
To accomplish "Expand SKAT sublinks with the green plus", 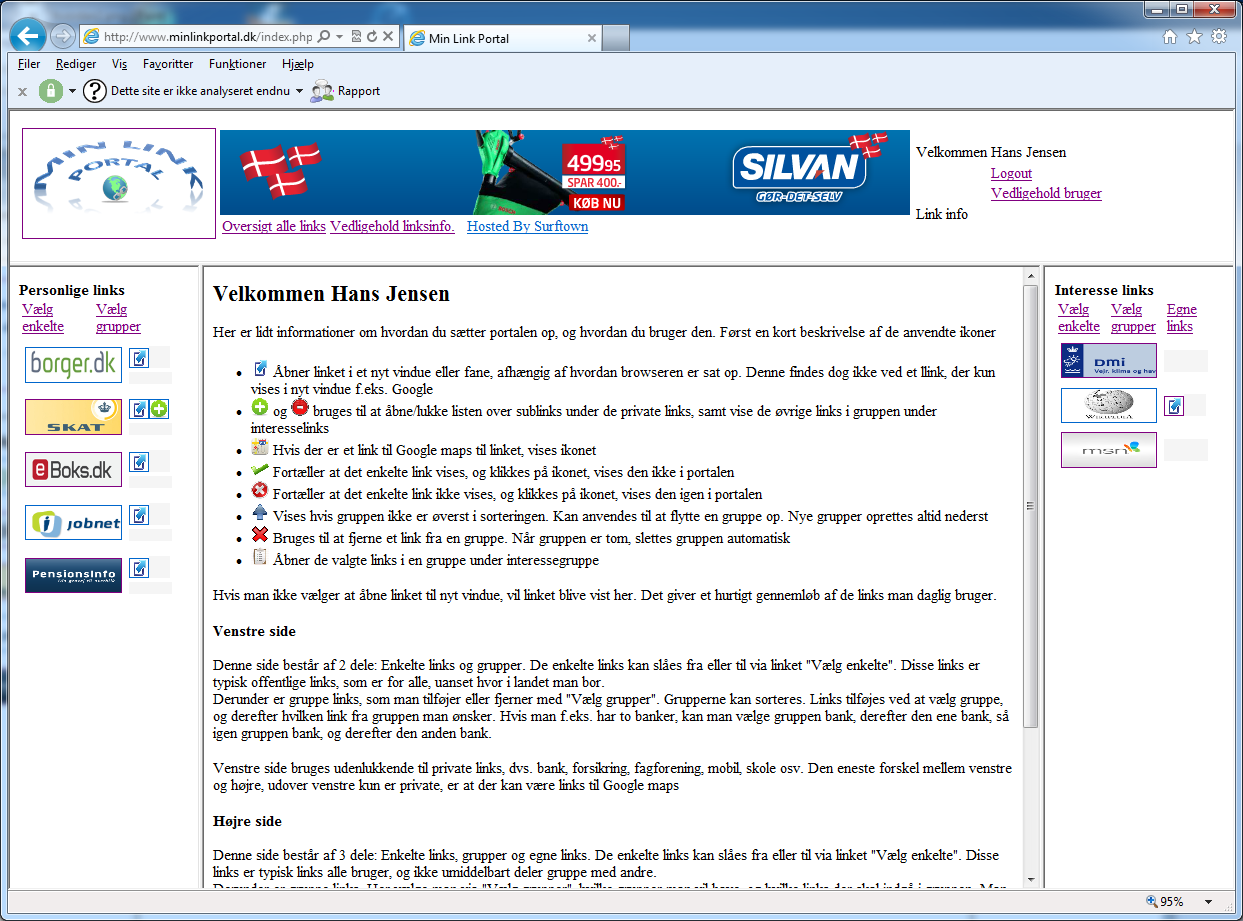I will point(159,409).
